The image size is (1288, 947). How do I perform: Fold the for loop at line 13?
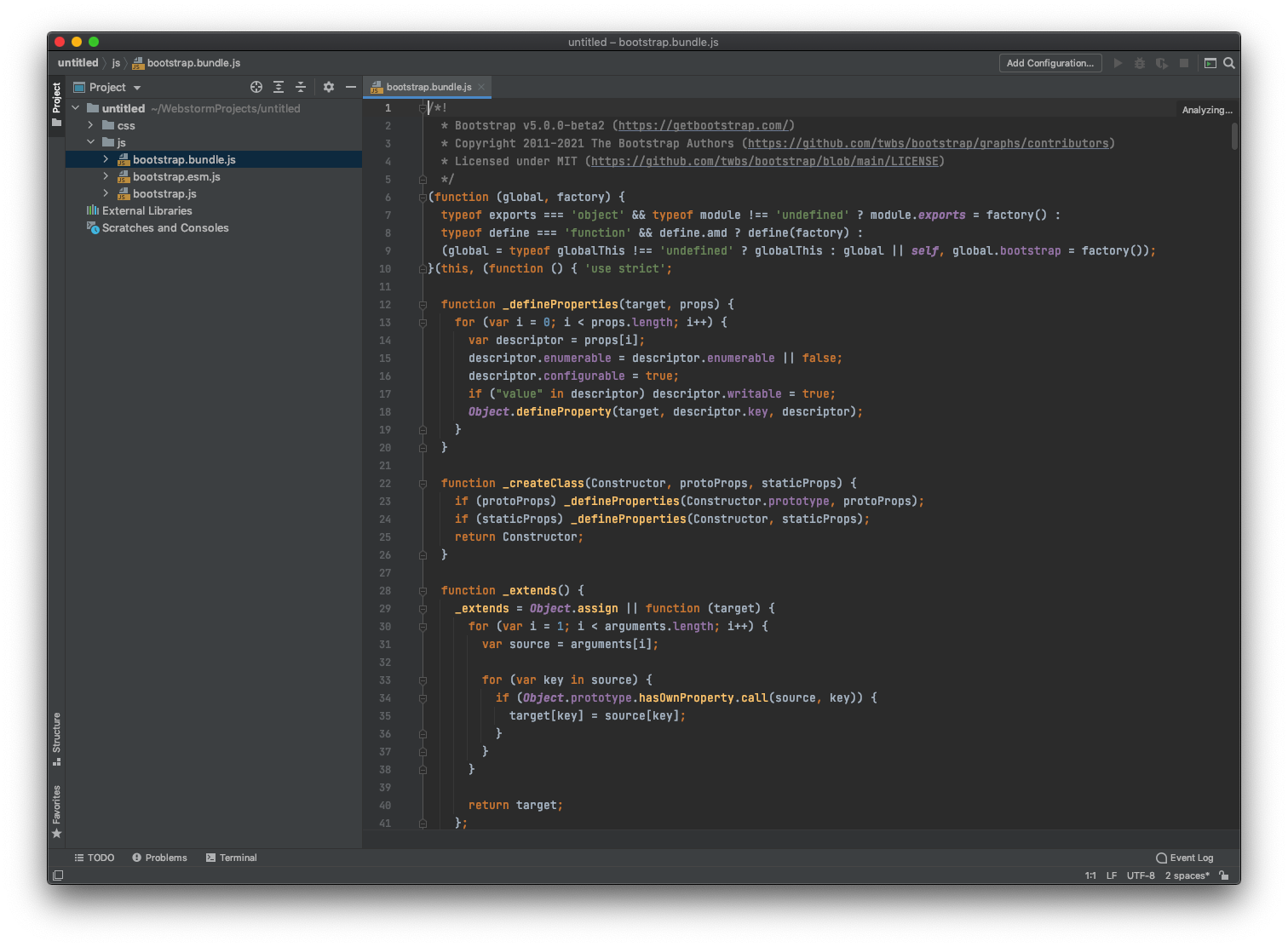coord(423,323)
